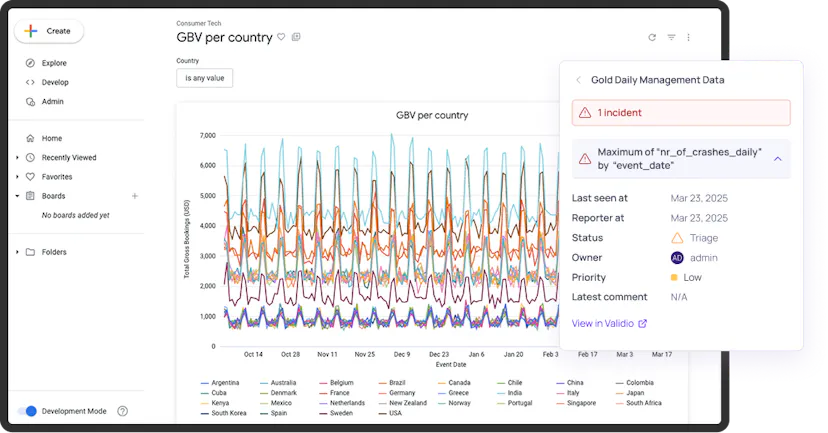Viewport: 828px width, 433px height.
Task: Open Favorites in the sidebar
Action: [57, 177]
